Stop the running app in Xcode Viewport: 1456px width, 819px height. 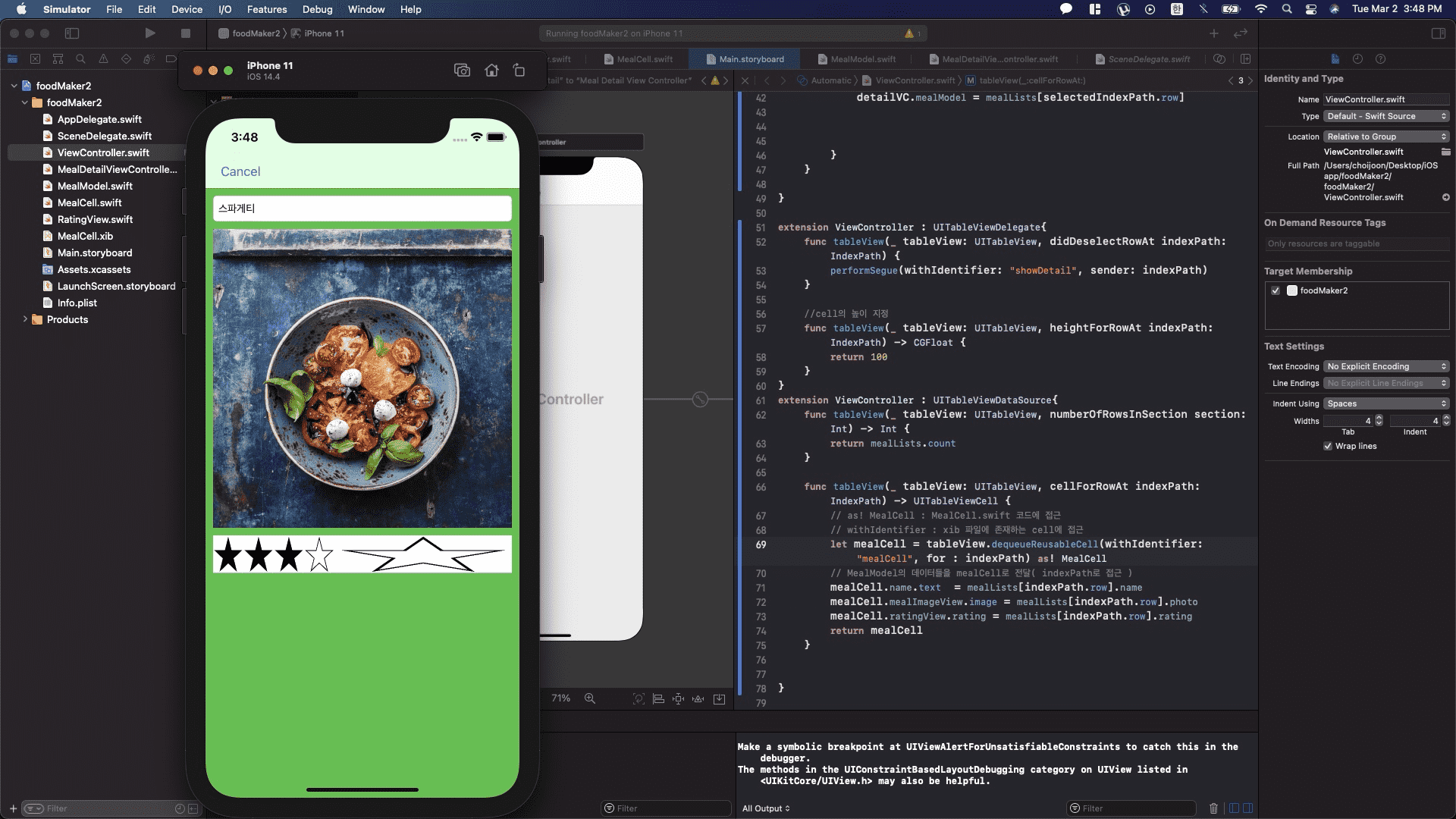[x=185, y=33]
